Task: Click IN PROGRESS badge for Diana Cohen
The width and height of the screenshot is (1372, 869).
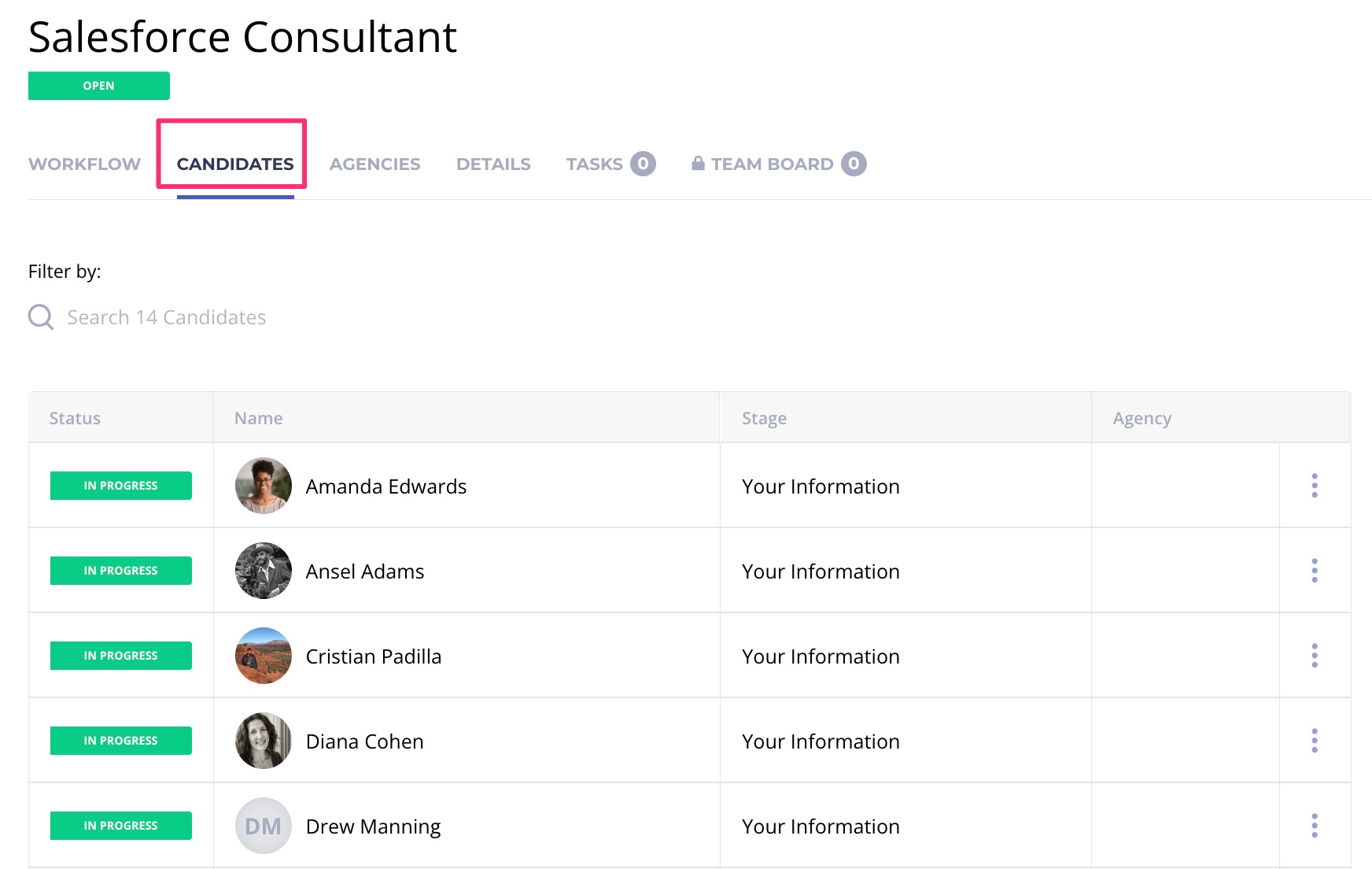Action: (x=121, y=741)
